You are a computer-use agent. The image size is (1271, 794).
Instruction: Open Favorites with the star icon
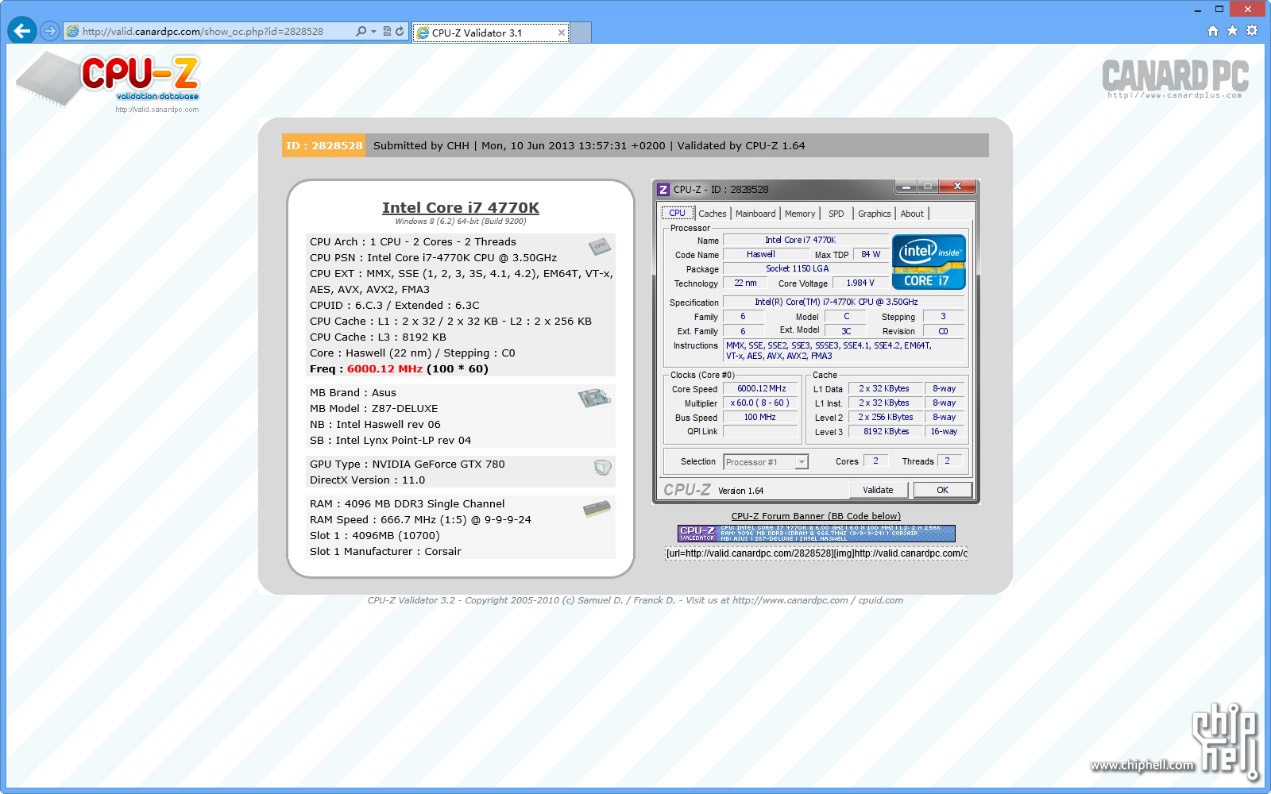click(1232, 31)
